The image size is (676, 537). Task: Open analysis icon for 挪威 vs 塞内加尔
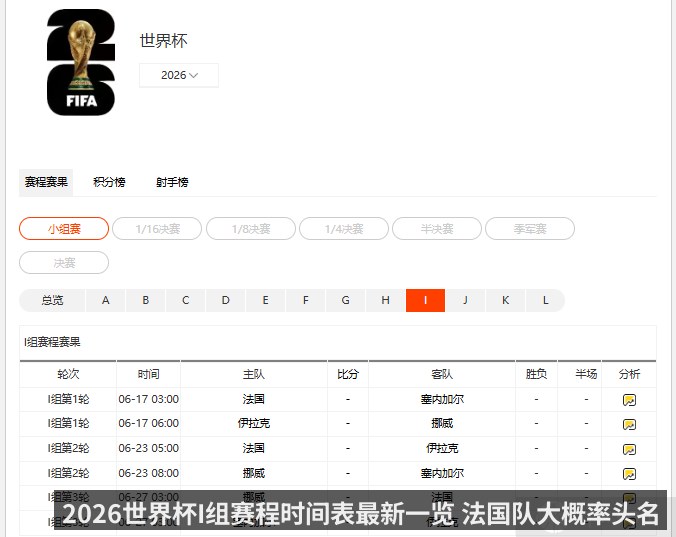click(629, 474)
